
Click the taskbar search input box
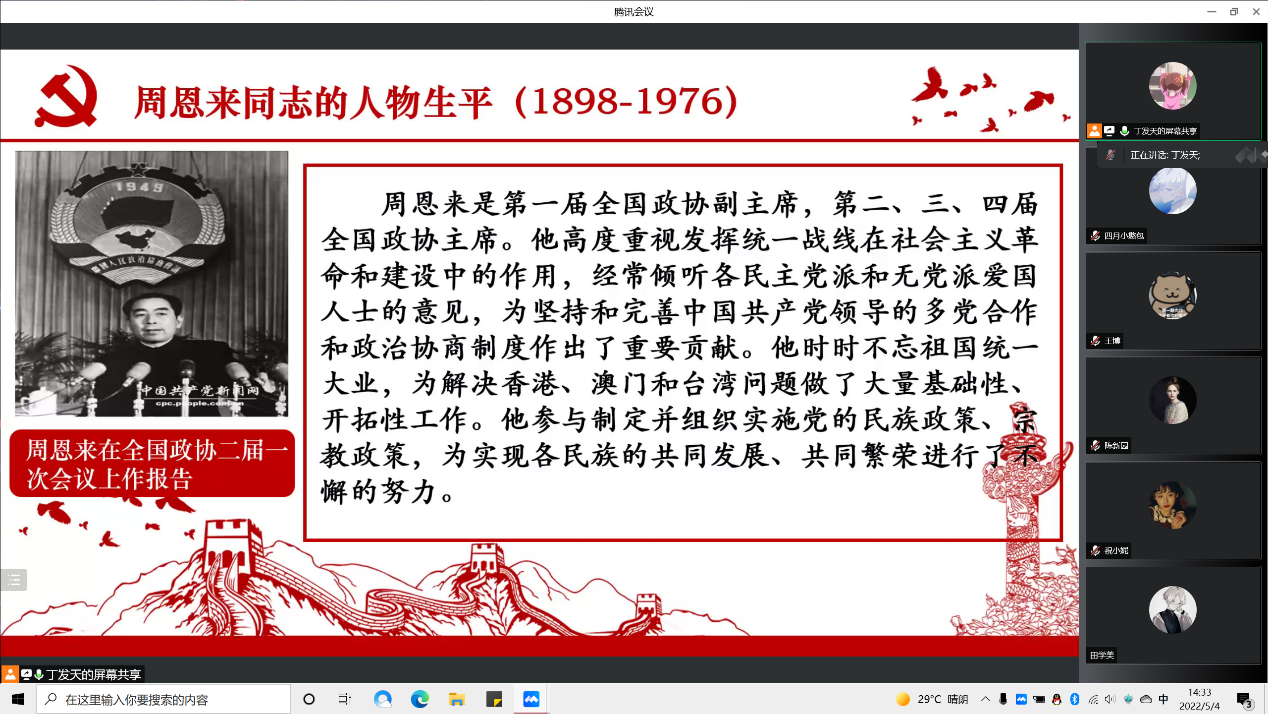(x=165, y=699)
